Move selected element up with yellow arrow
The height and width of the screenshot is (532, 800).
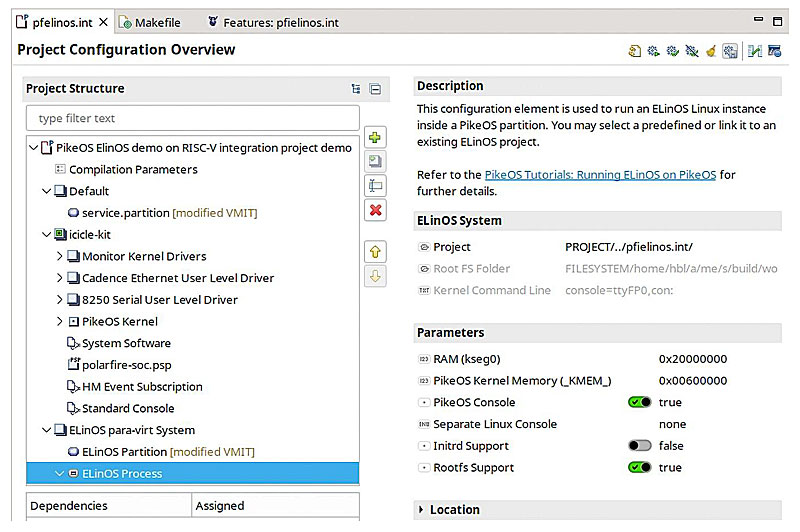(376, 251)
